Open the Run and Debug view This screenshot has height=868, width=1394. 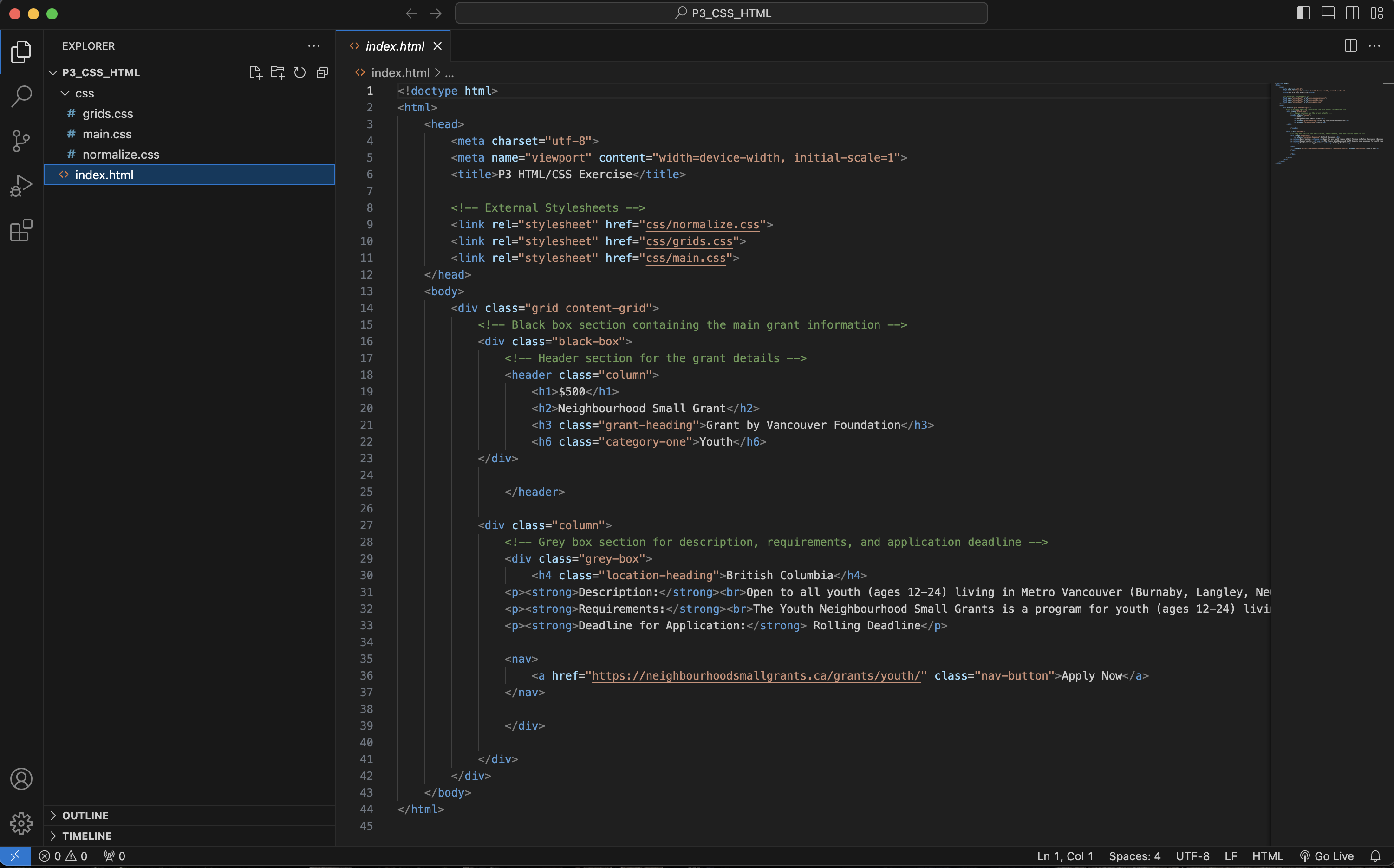pyautogui.click(x=21, y=185)
